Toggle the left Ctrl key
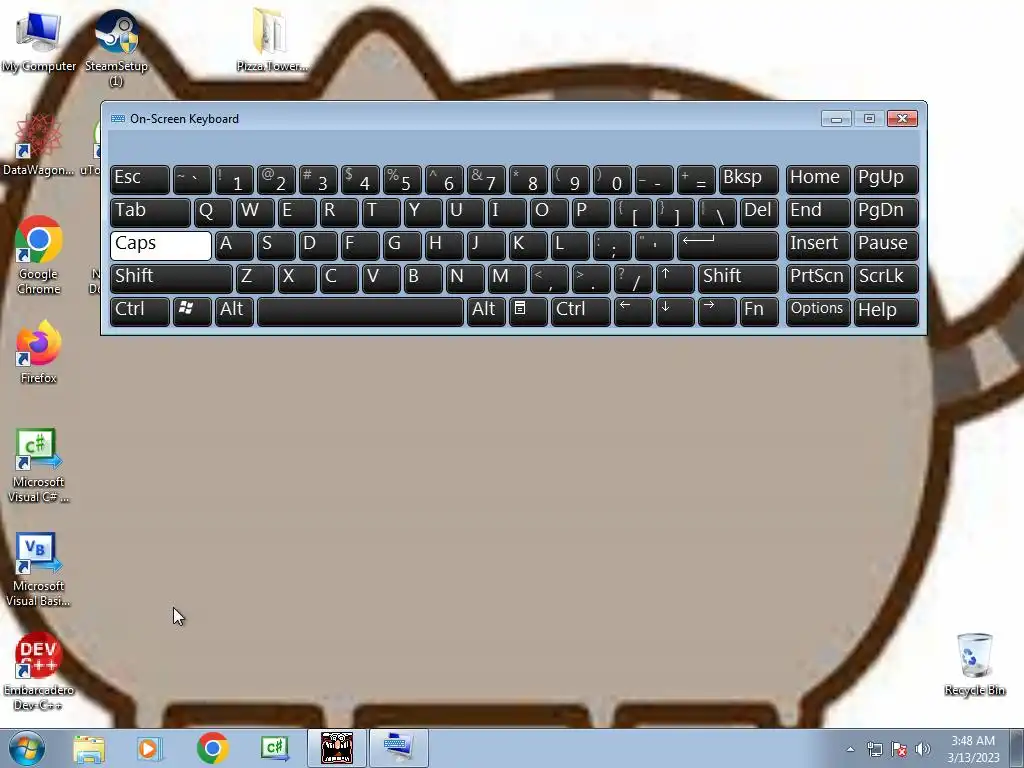Viewport: 1024px width, 768px height. coord(140,311)
